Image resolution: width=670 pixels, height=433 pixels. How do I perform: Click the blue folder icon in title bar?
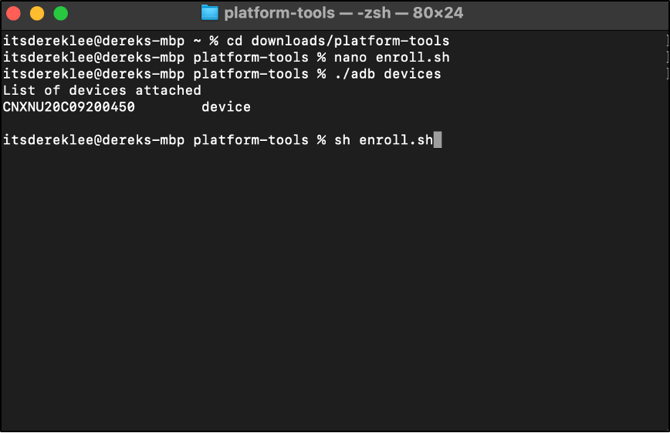209,13
